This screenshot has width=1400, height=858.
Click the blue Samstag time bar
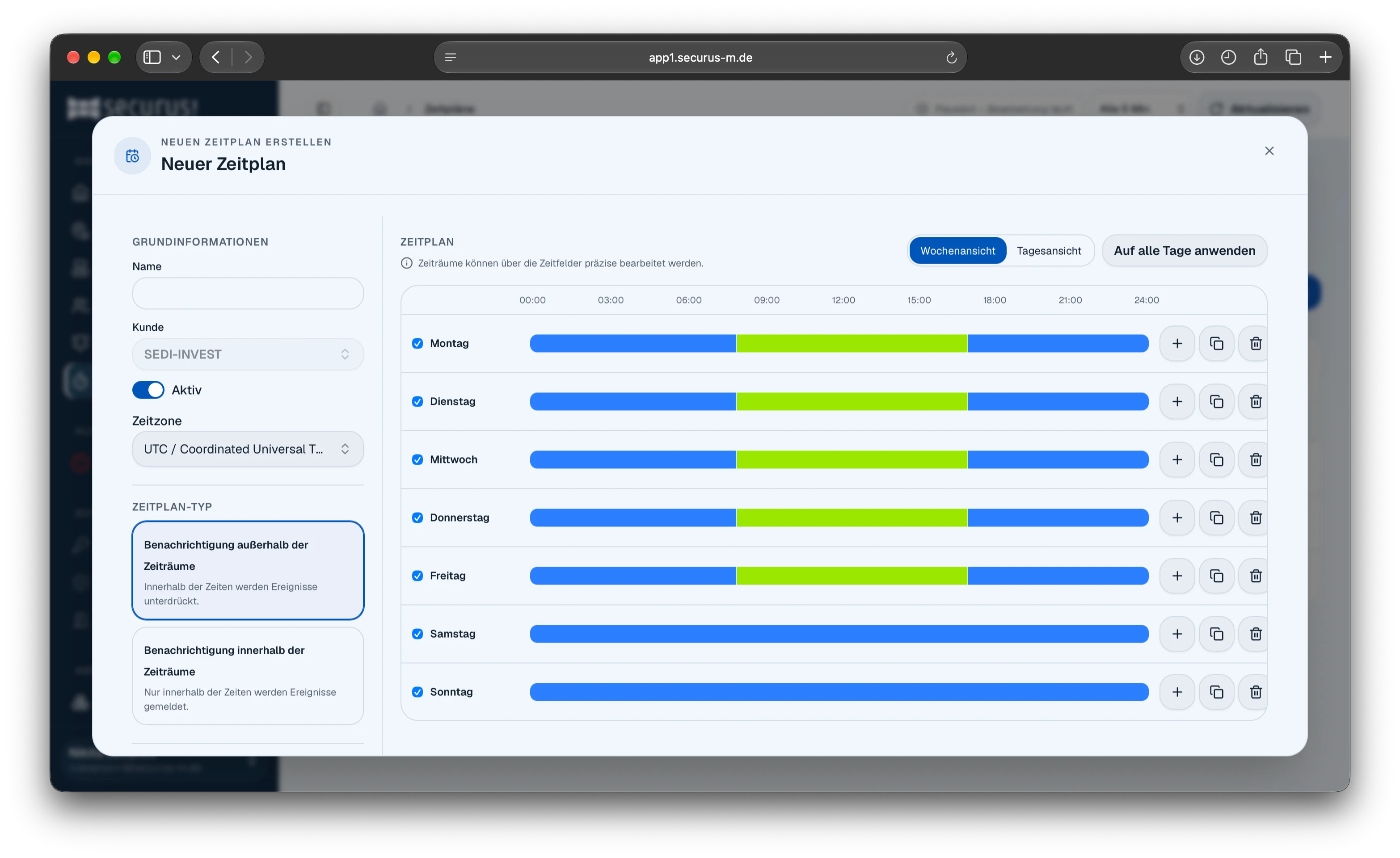click(839, 634)
